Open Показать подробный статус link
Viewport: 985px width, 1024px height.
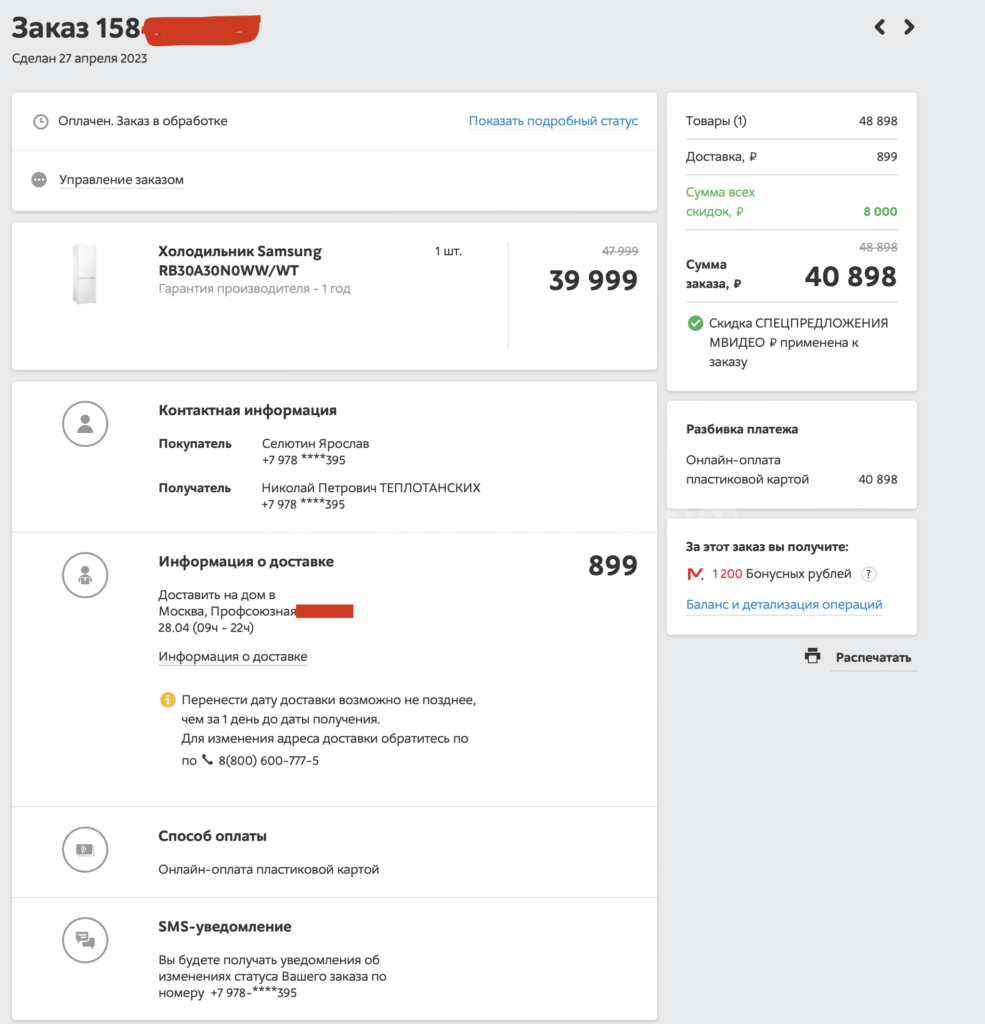[553, 121]
